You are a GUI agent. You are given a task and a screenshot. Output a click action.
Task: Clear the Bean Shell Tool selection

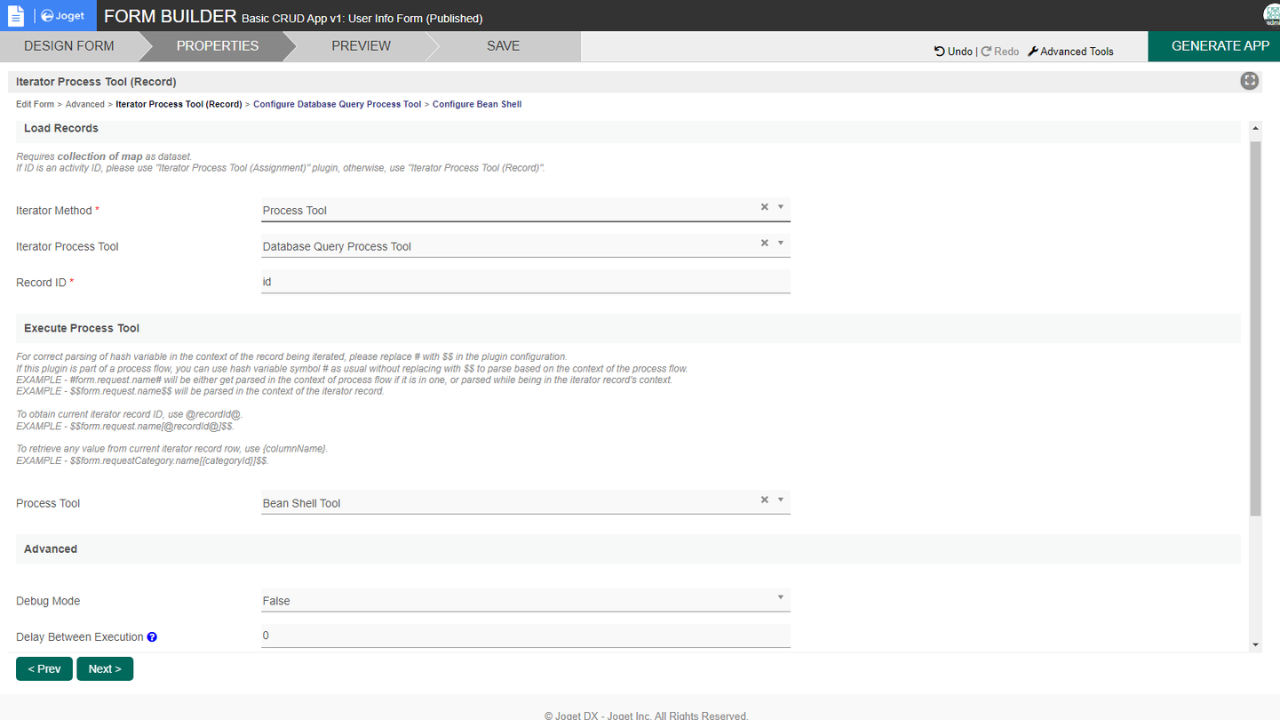click(x=764, y=500)
